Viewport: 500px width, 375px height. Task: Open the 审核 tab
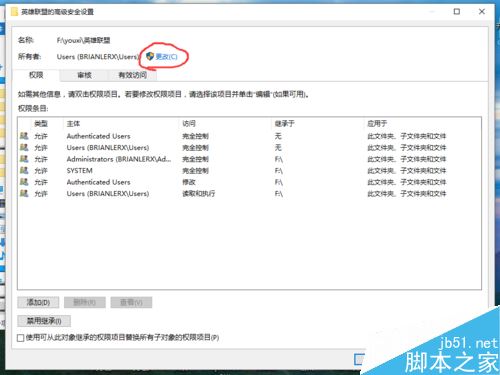click(x=84, y=75)
